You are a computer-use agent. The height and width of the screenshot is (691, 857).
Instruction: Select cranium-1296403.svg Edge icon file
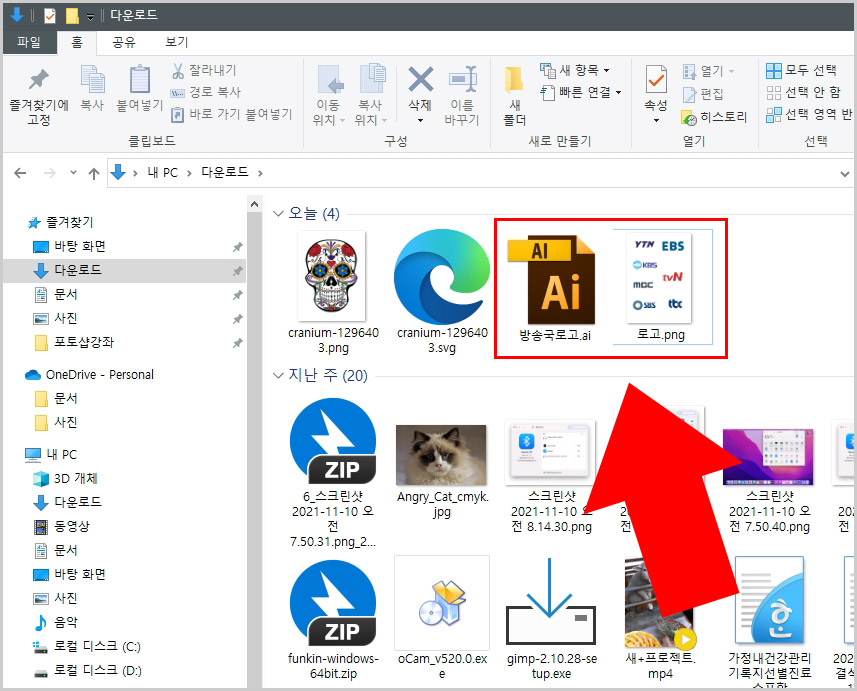pos(442,276)
